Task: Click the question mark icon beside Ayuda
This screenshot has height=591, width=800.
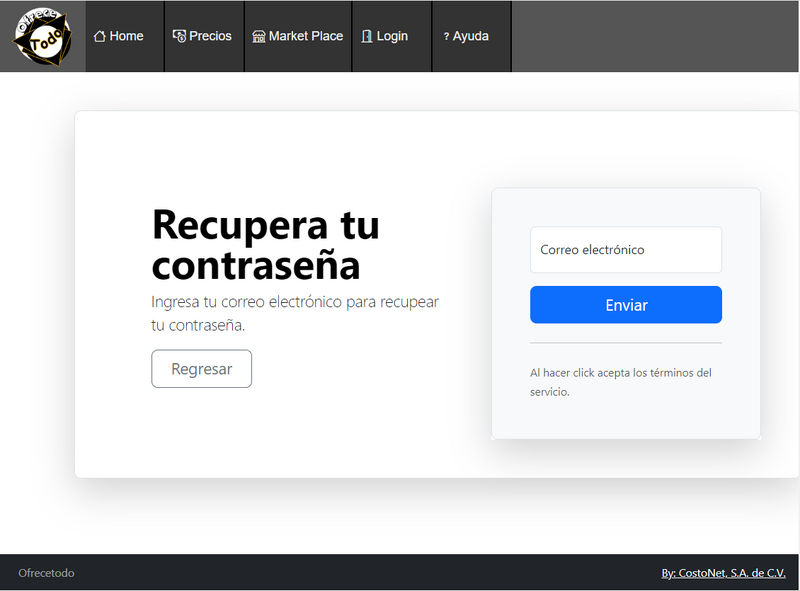Action: coord(446,36)
